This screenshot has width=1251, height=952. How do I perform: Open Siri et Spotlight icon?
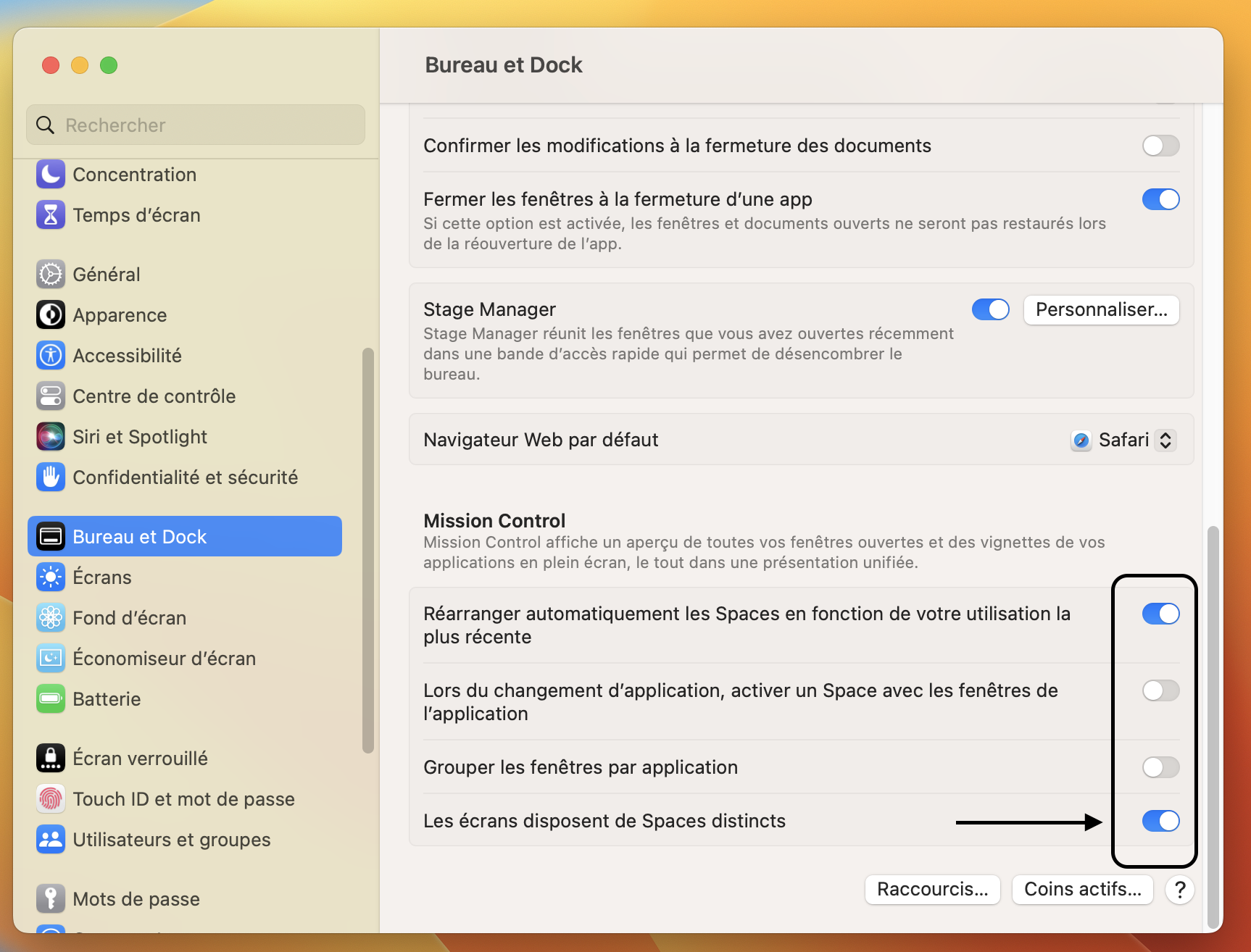[51, 437]
